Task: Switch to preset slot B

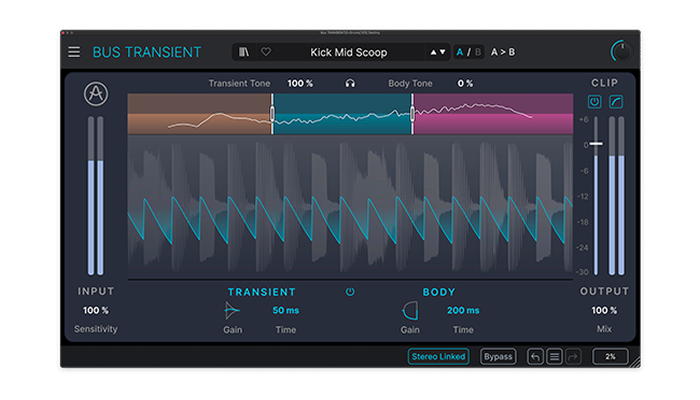Action: click(x=477, y=52)
